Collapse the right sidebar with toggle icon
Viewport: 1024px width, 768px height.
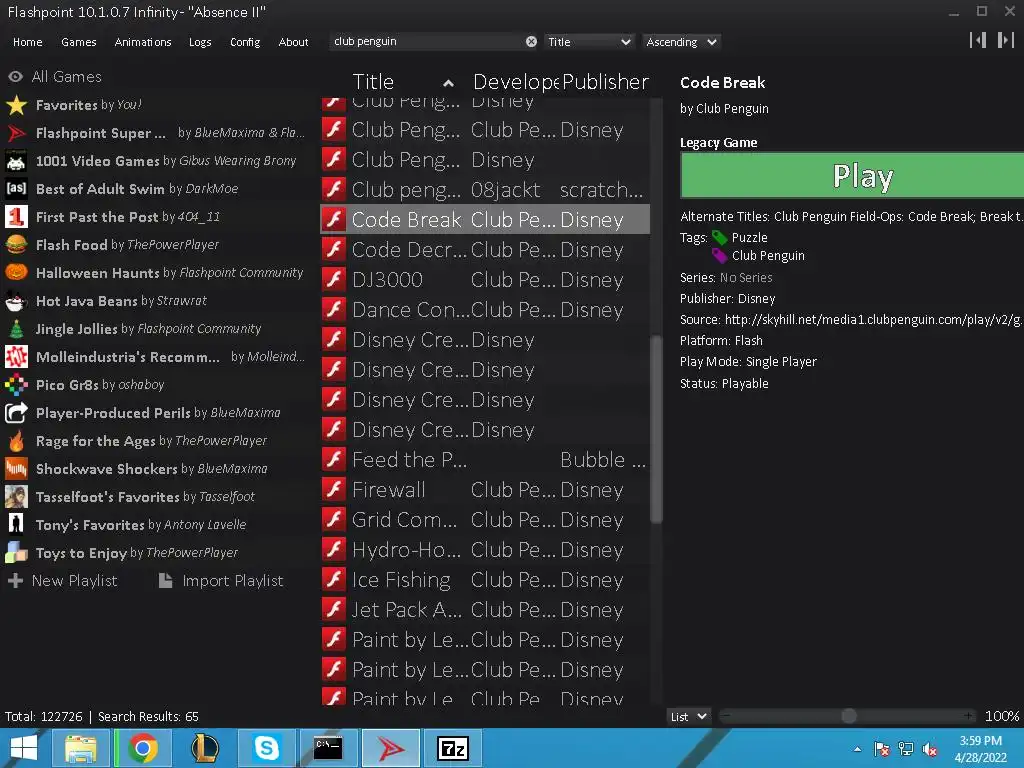pos(1006,40)
